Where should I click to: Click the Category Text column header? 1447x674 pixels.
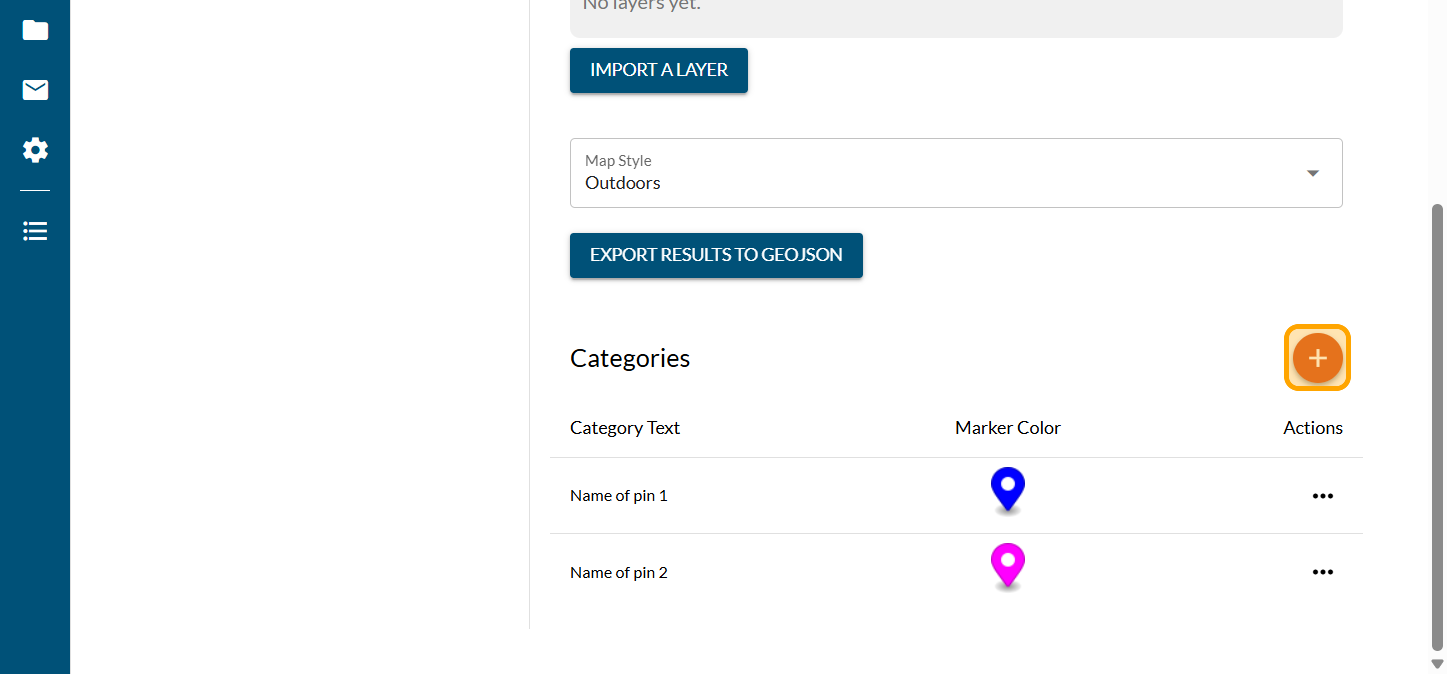coord(625,428)
